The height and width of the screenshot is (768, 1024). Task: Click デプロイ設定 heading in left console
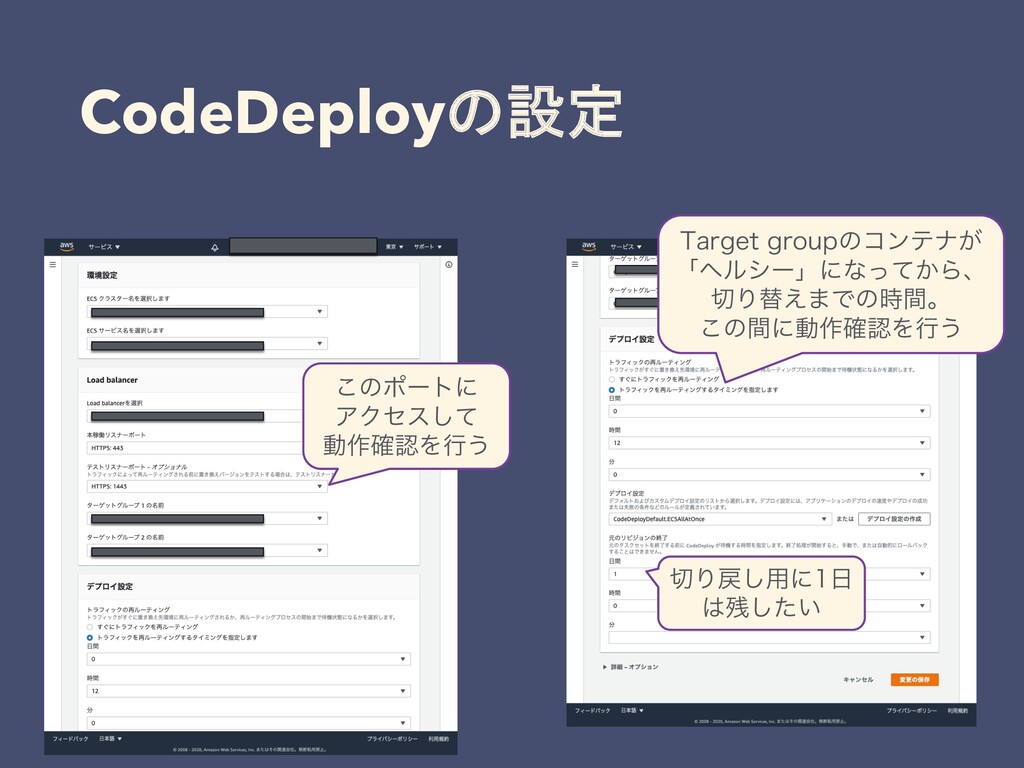coord(110,586)
